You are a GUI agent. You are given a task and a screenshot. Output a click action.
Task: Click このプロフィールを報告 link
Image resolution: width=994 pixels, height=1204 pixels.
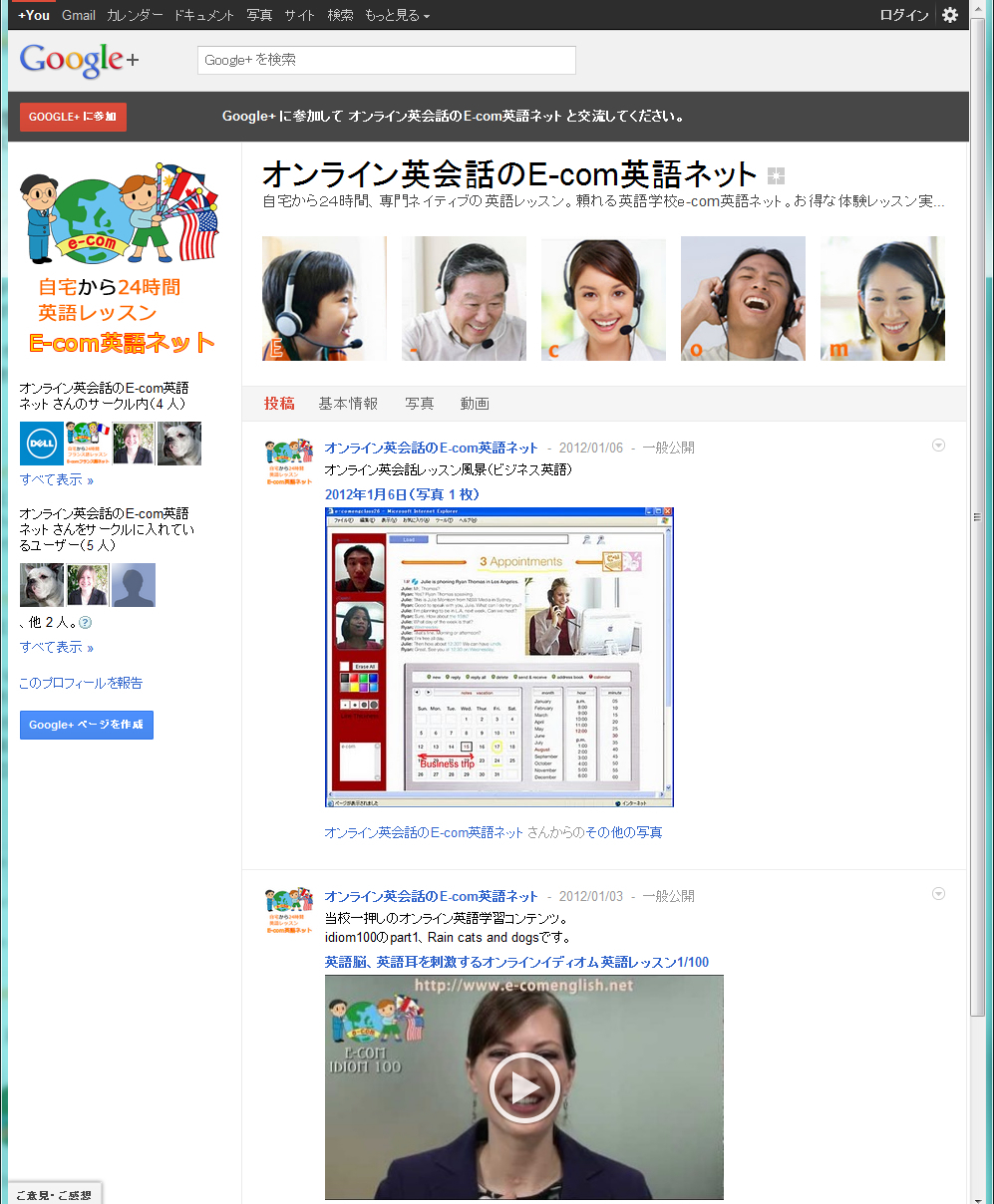81,683
